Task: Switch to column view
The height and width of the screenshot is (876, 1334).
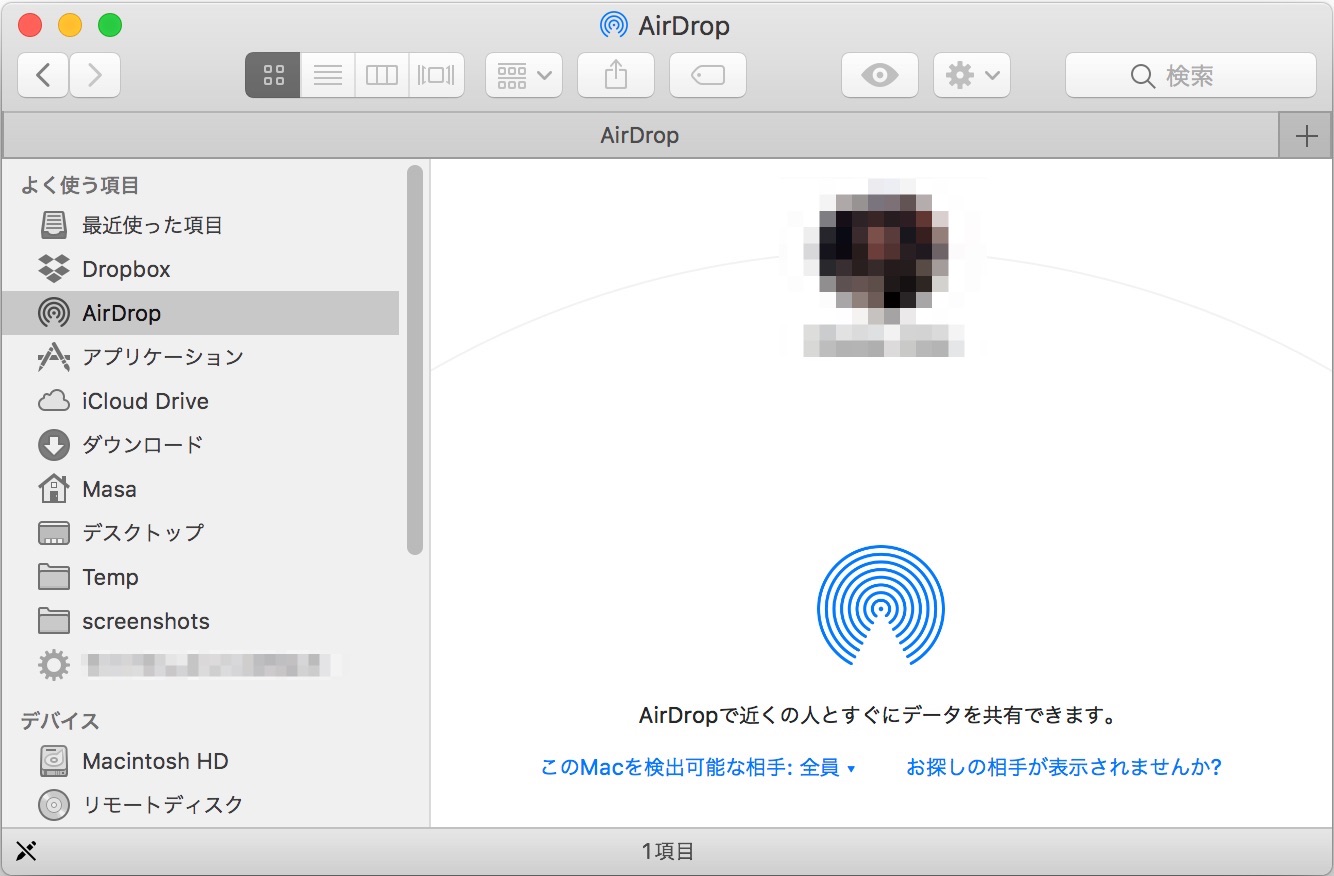Action: tap(382, 75)
